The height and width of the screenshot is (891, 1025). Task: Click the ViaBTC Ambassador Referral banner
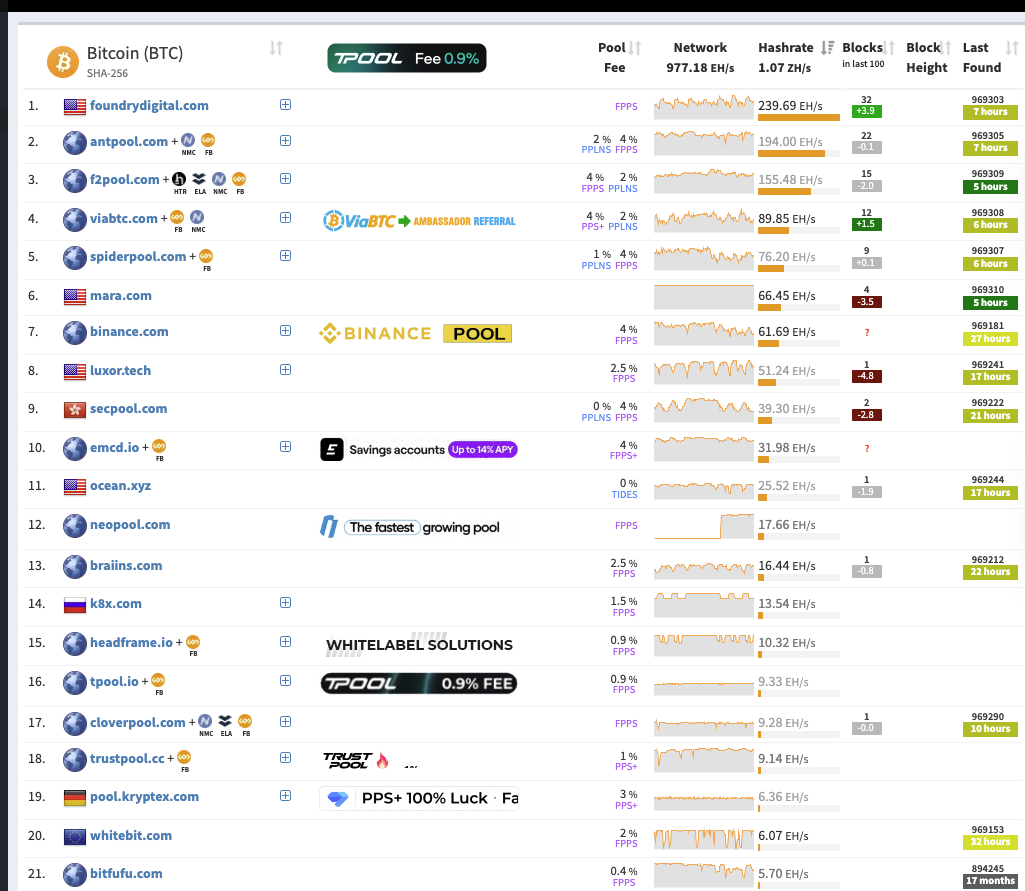(x=419, y=221)
